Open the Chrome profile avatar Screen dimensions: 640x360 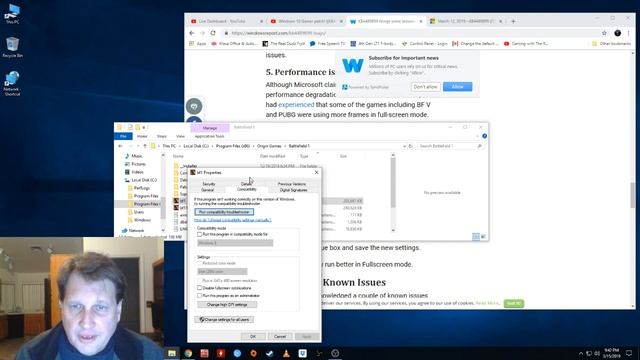click(x=618, y=33)
